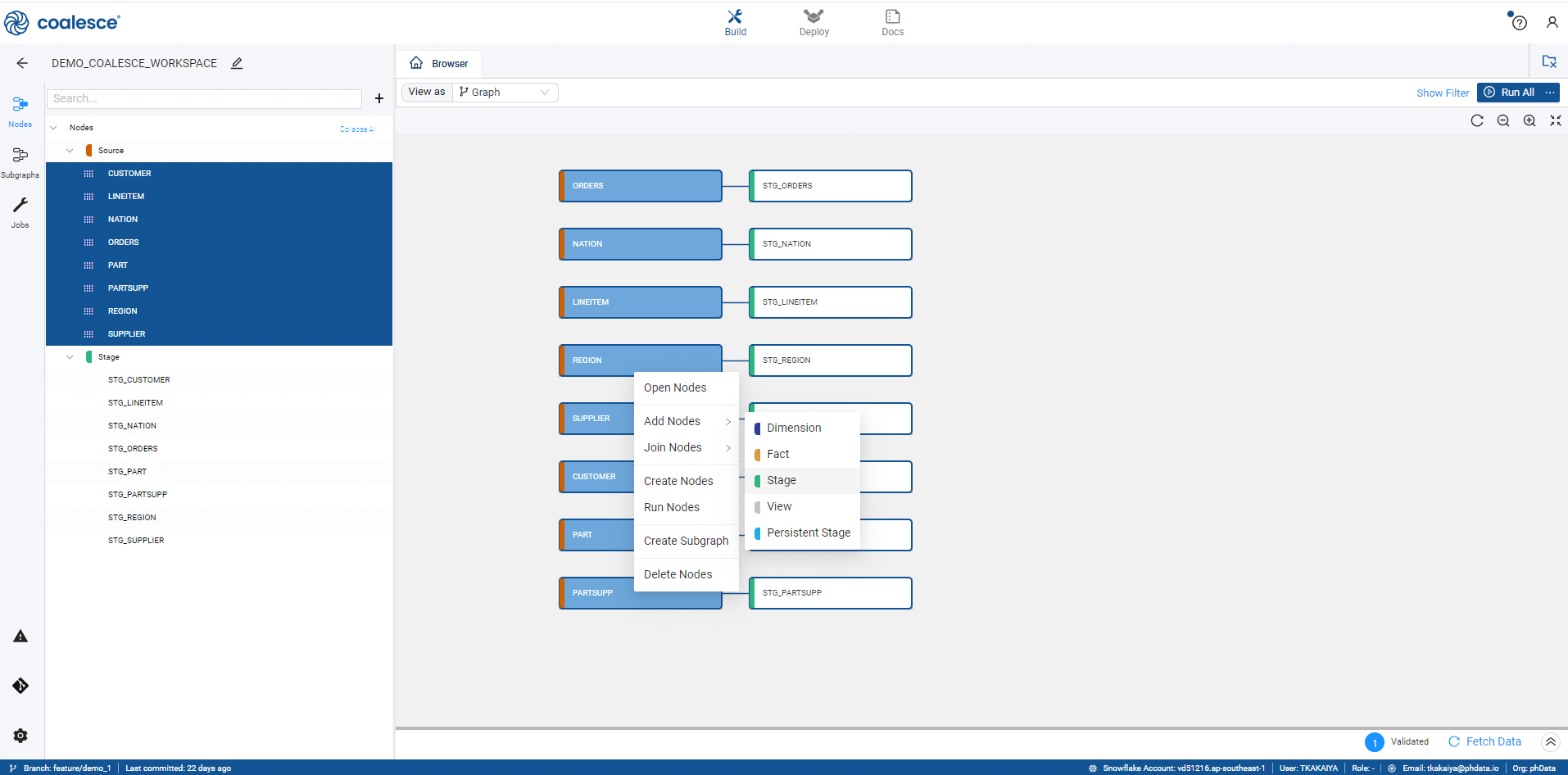Screen dimensions: 1568x775
Task: Select Fact node type in submenu
Action: pos(803,454)
